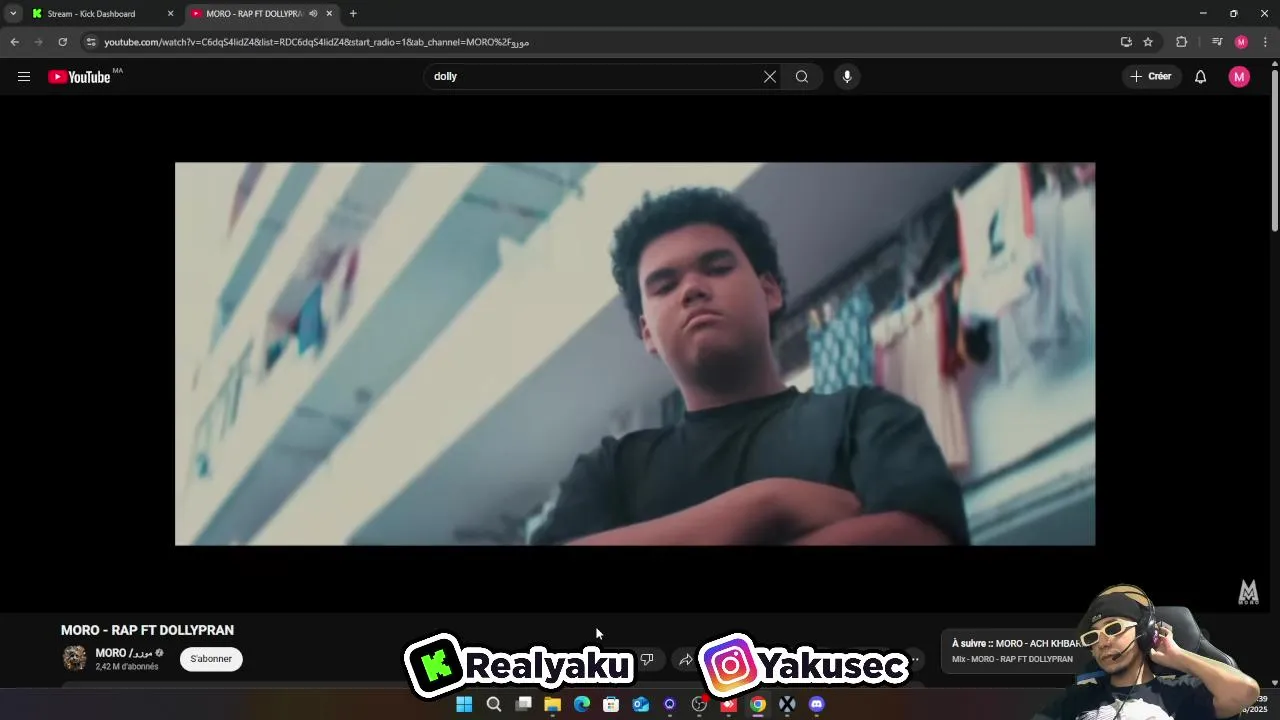The image size is (1280, 720).
Task: Click the youtube.com address bar URL
Action: 316,42
